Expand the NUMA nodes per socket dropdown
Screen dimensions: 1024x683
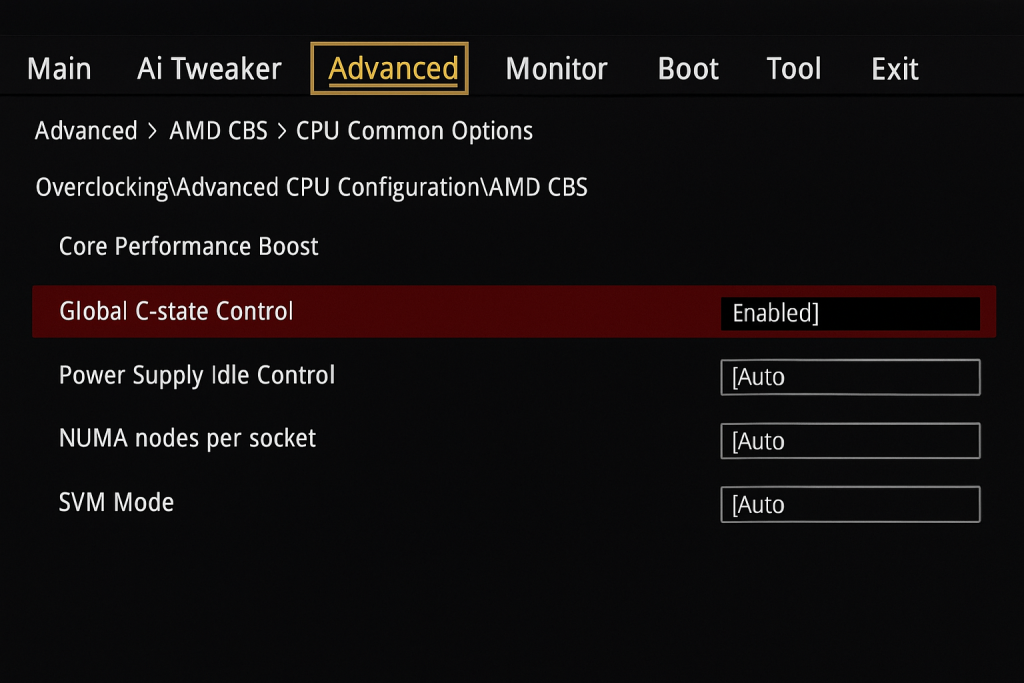[x=849, y=441]
